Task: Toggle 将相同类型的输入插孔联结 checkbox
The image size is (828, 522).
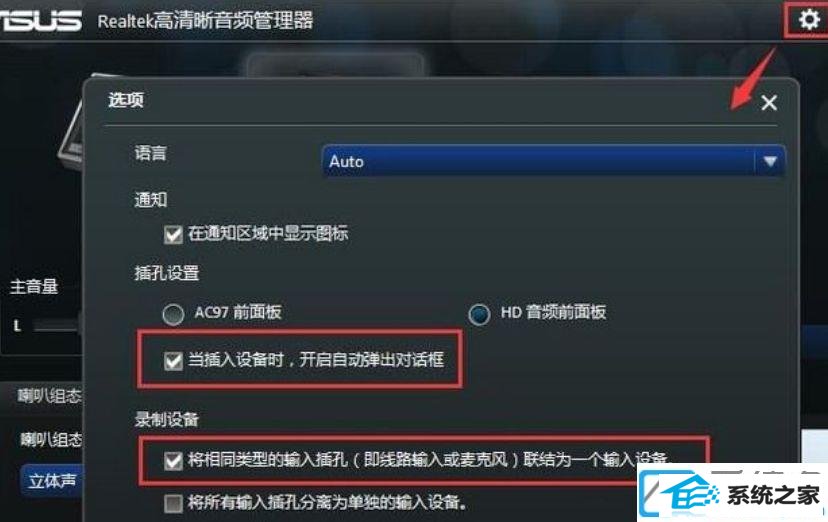Action: (173, 460)
